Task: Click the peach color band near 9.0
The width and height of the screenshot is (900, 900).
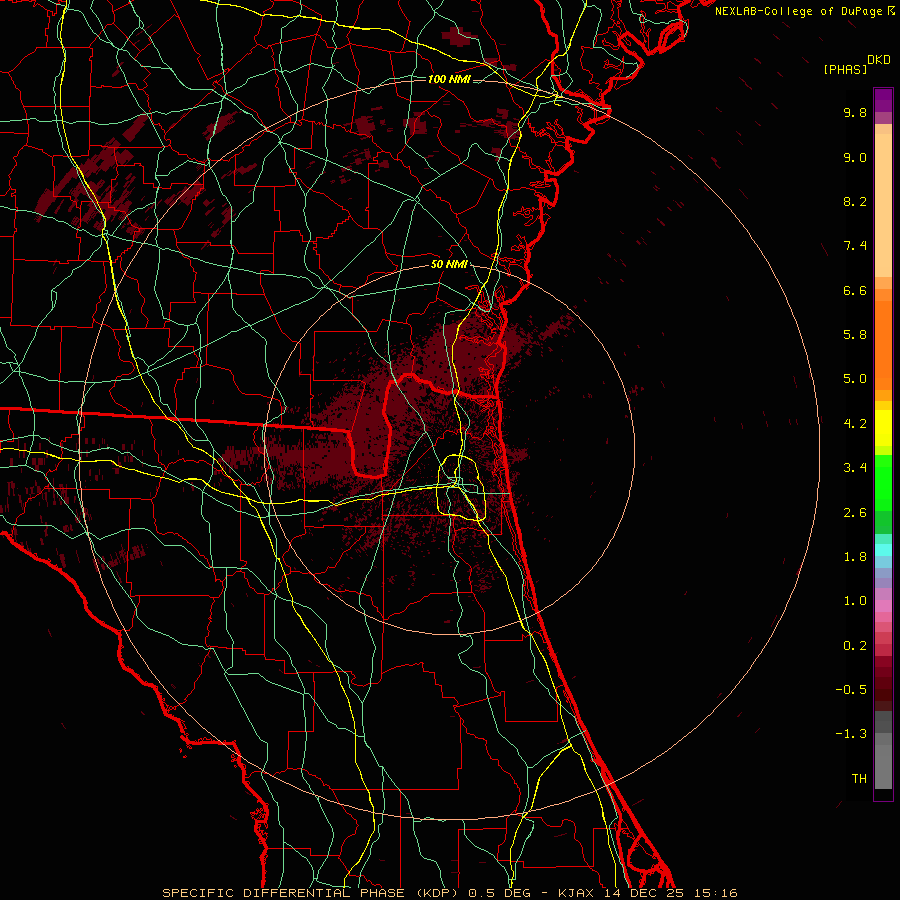Action: tap(883, 158)
